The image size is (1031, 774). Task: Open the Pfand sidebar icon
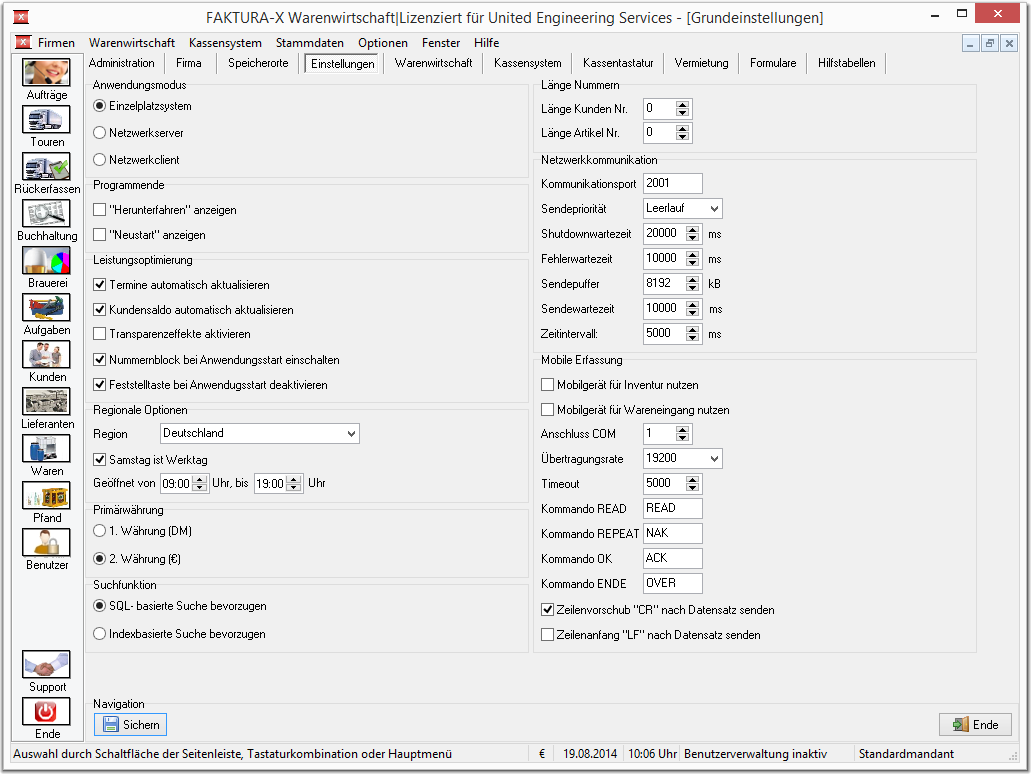coord(46,495)
